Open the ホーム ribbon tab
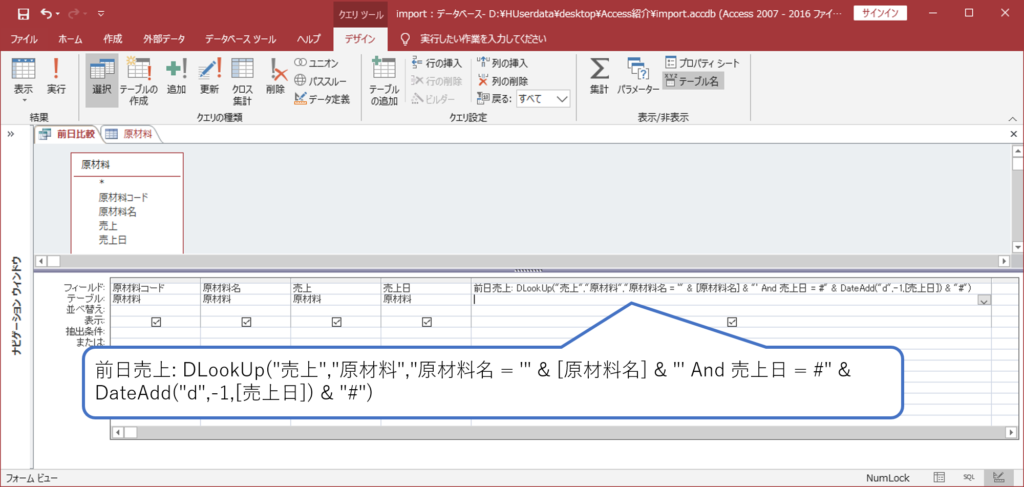The height and width of the screenshot is (487, 1024). [x=70, y=39]
